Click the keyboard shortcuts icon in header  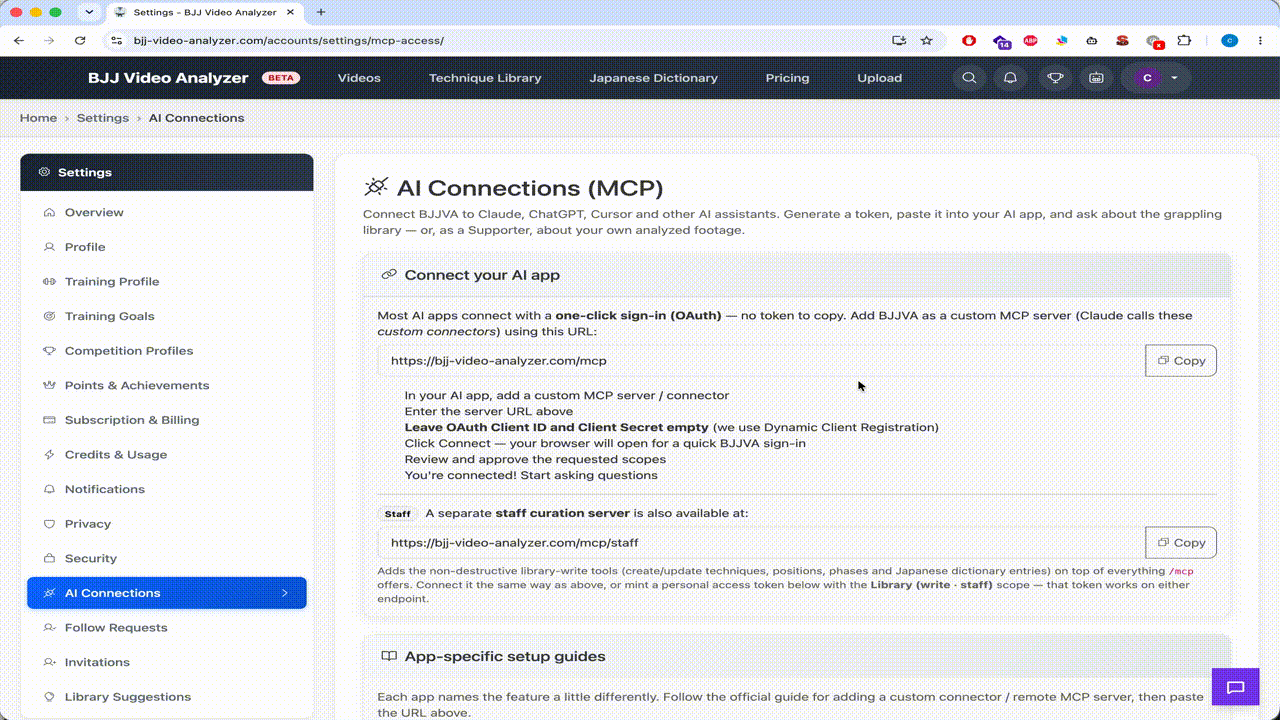click(1097, 78)
